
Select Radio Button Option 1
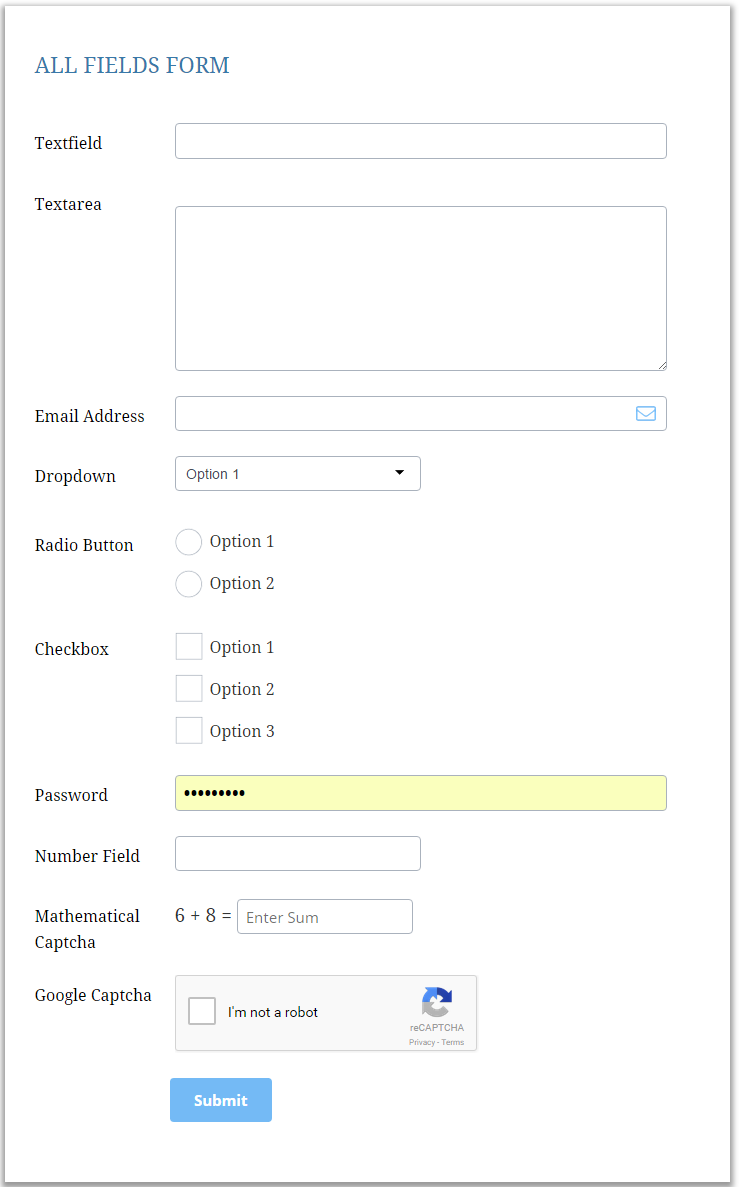189,542
